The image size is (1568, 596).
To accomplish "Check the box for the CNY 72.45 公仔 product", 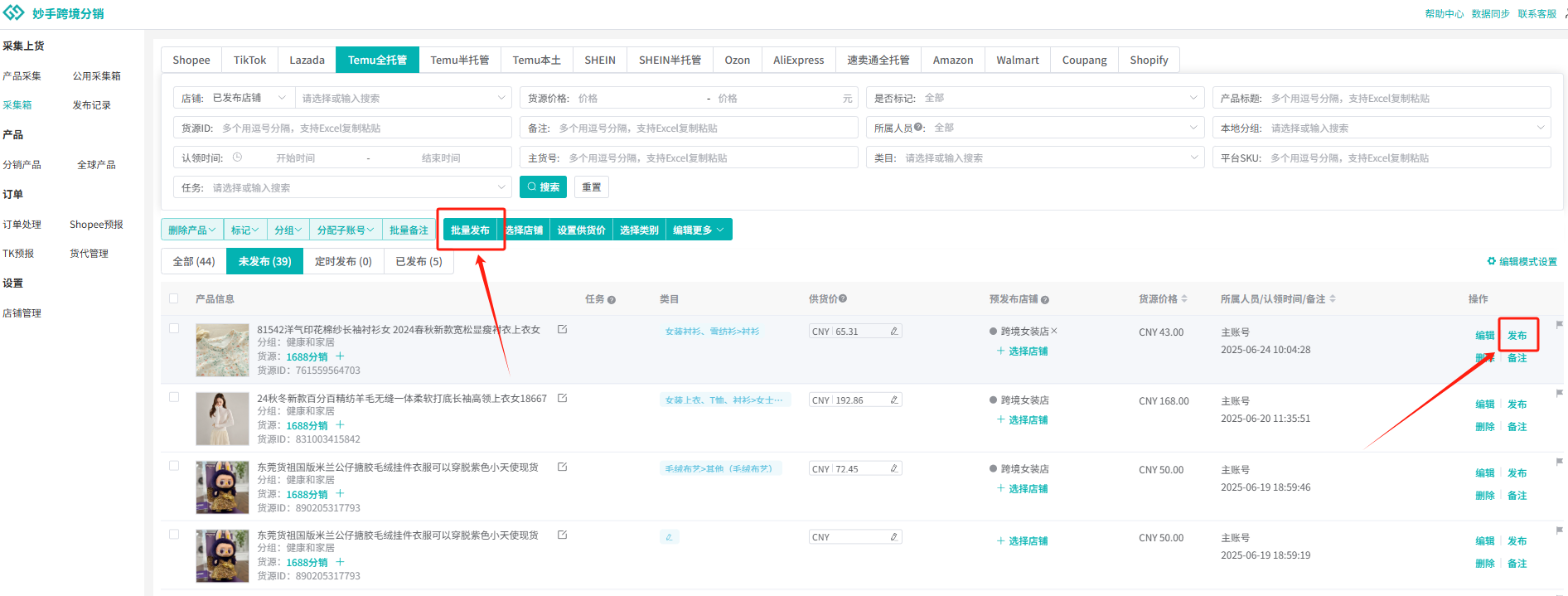I will tap(174, 466).
